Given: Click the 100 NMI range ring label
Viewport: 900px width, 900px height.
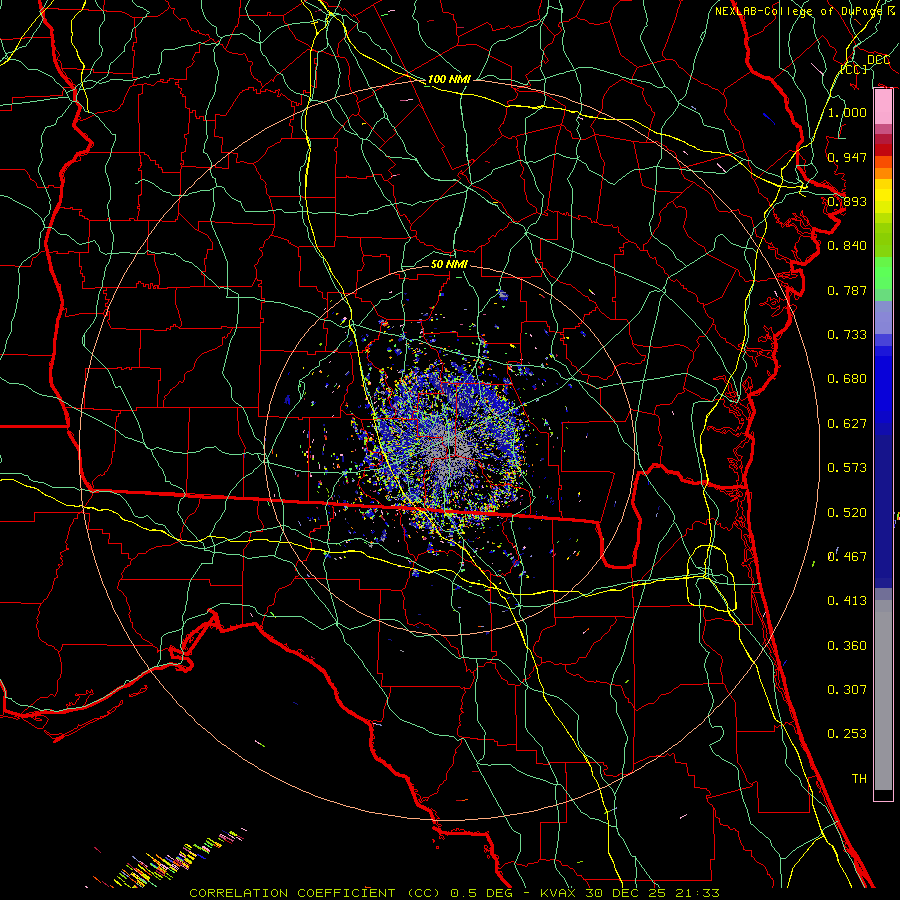Looking at the screenshot, I should tap(449, 79).
